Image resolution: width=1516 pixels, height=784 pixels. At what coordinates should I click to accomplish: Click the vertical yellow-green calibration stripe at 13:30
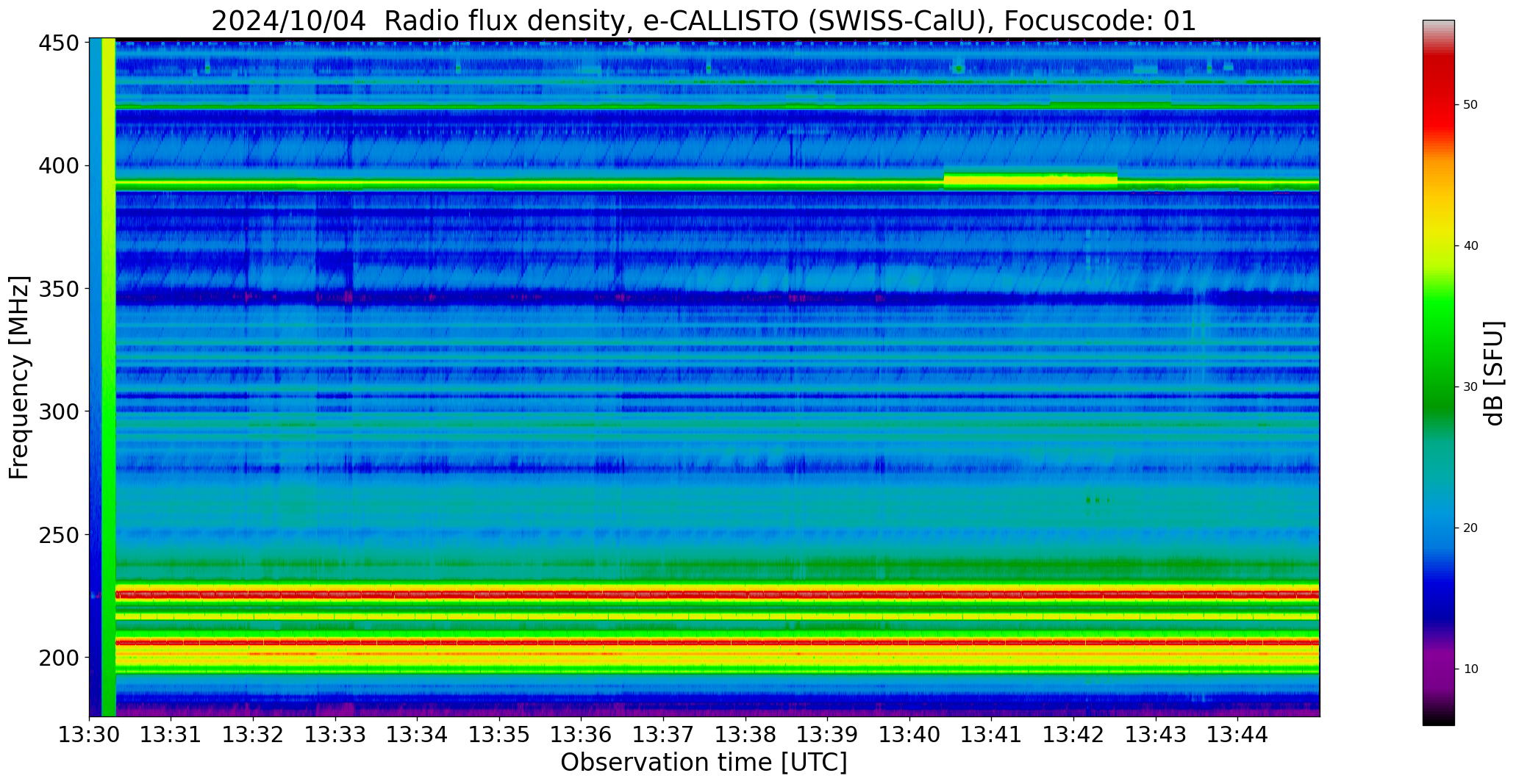click(x=108, y=377)
